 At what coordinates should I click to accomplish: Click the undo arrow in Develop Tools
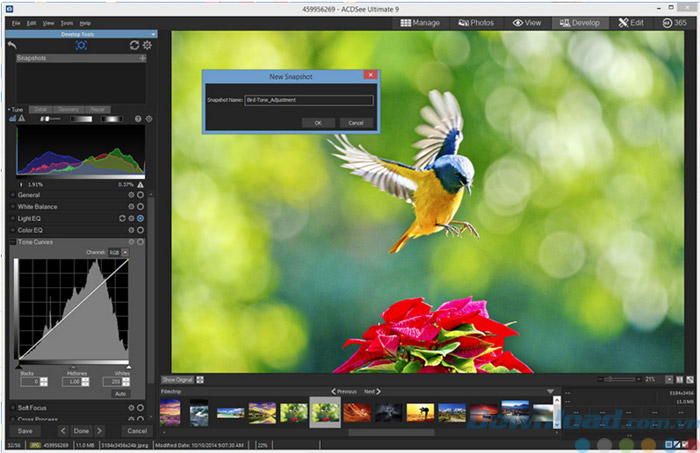[x=13, y=45]
